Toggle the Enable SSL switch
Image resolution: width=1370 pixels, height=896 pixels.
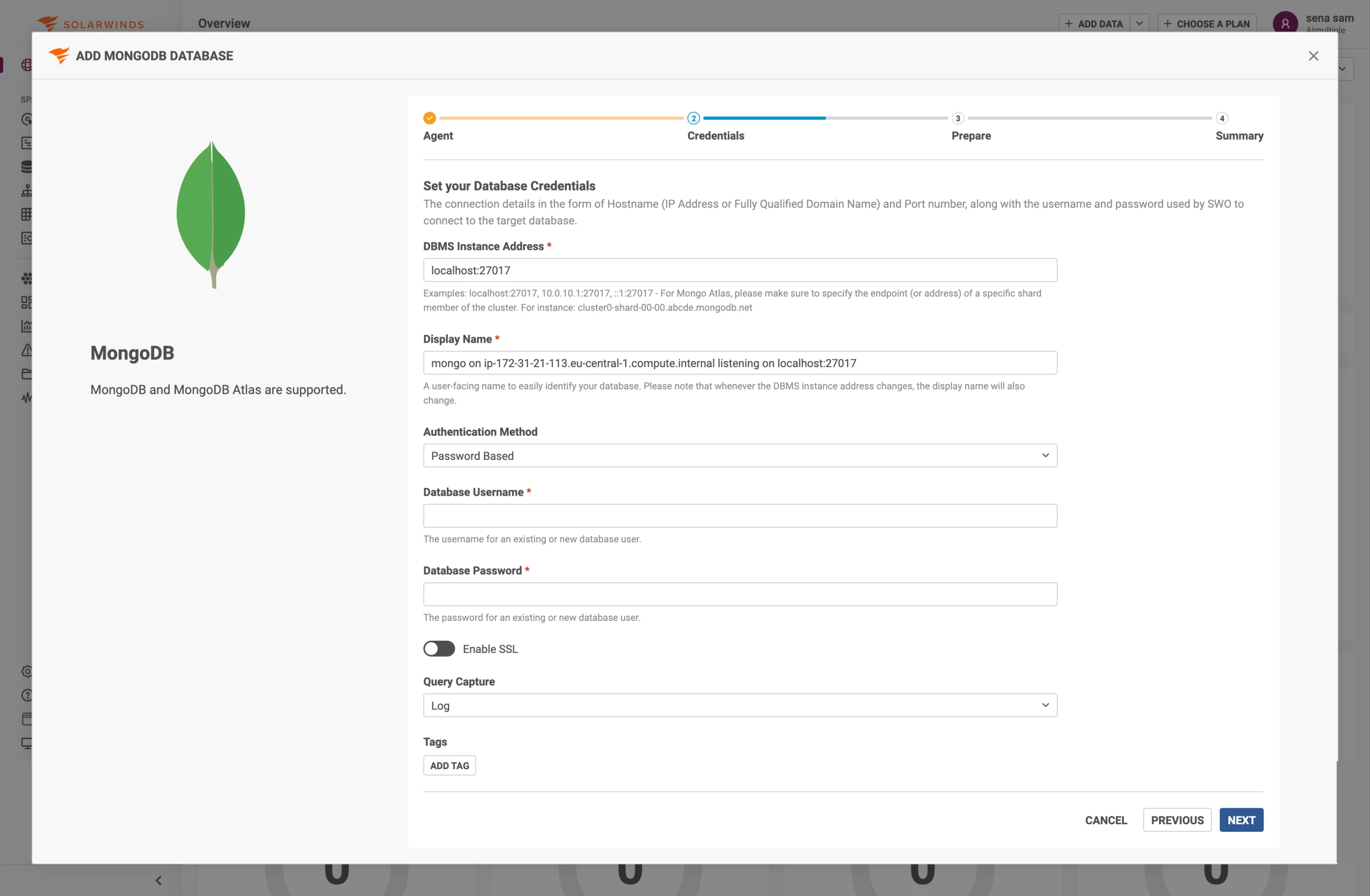click(439, 648)
